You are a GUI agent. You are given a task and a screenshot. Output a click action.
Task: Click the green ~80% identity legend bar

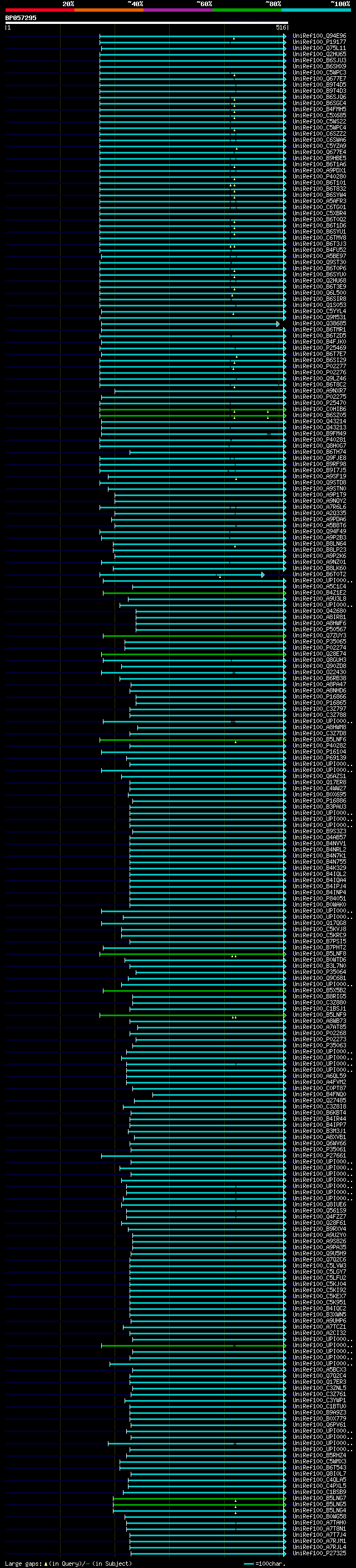[x=247, y=10]
